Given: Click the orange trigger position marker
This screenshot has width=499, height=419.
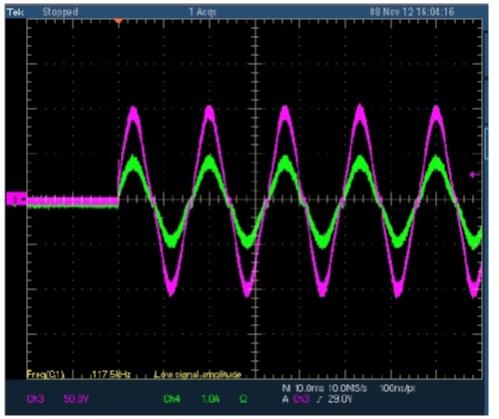Looking at the screenshot, I should (118, 21).
